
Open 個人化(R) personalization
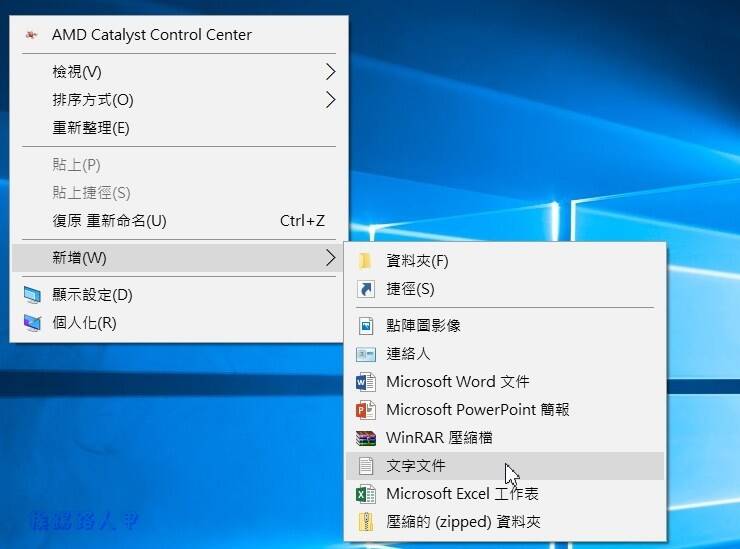click(179, 323)
